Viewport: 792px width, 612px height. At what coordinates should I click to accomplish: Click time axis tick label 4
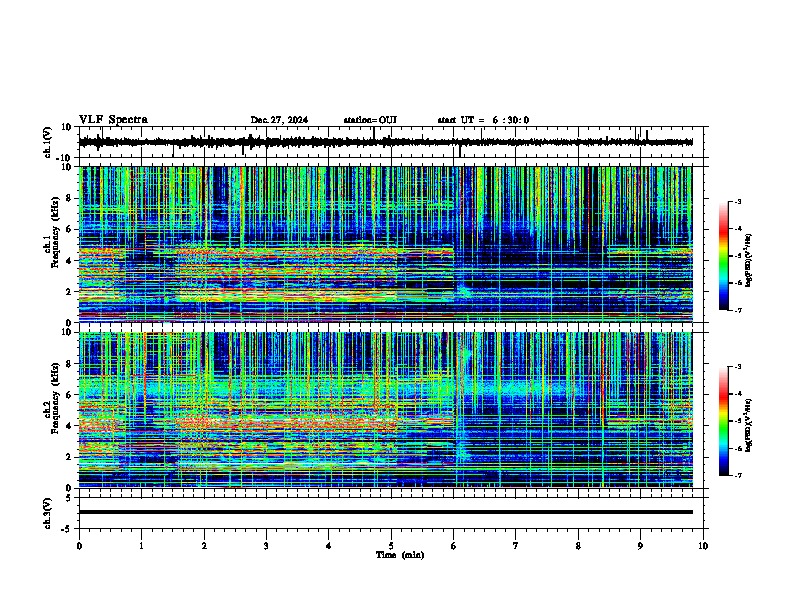(x=329, y=545)
